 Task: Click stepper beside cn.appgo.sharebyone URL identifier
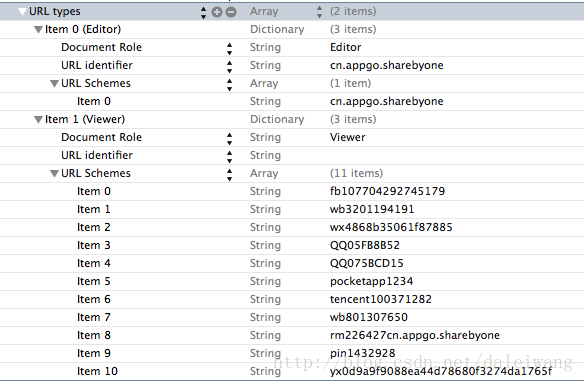tap(229, 67)
